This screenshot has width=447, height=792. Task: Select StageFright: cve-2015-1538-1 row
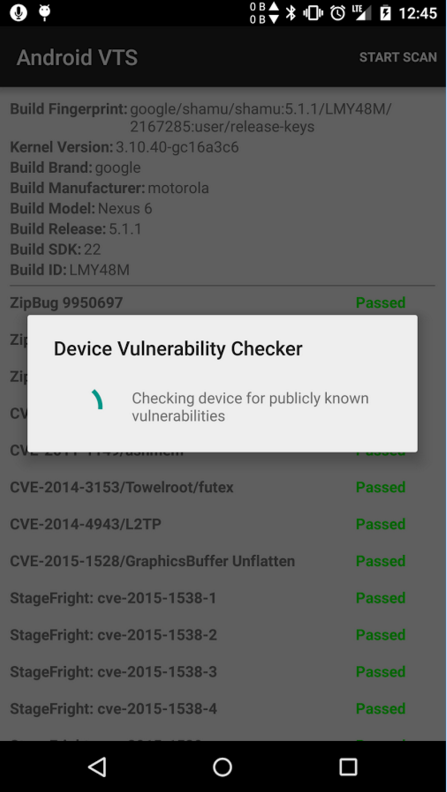tap(222, 598)
